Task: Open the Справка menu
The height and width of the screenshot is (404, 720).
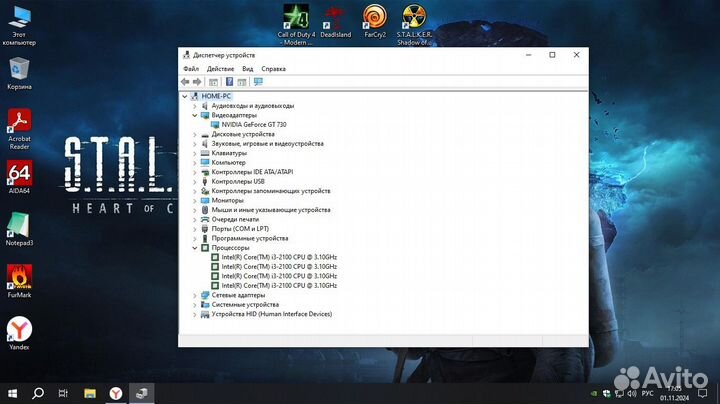Action: click(x=273, y=69)
